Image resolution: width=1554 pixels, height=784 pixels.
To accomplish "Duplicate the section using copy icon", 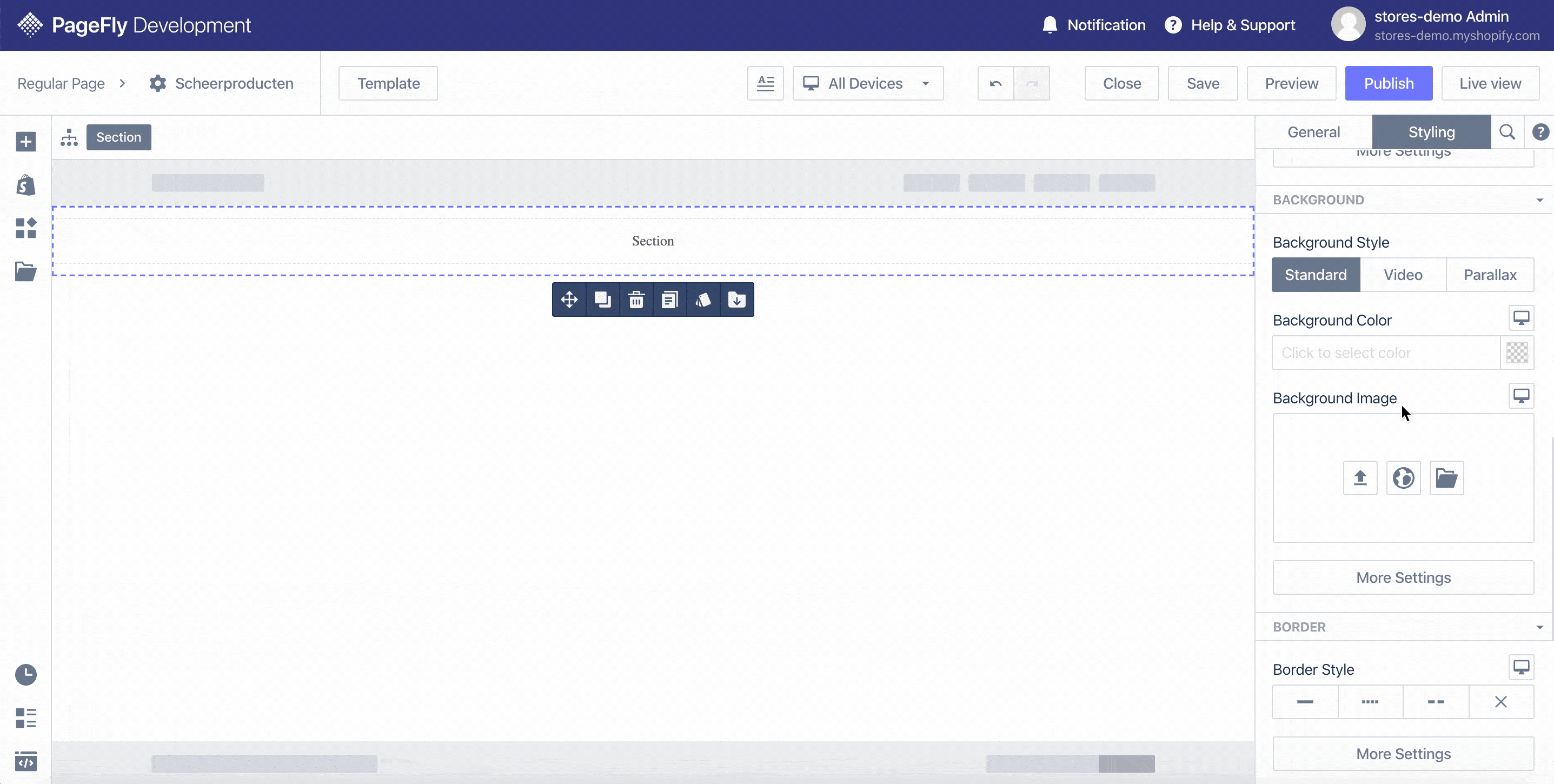I will (x=603, y=300).
